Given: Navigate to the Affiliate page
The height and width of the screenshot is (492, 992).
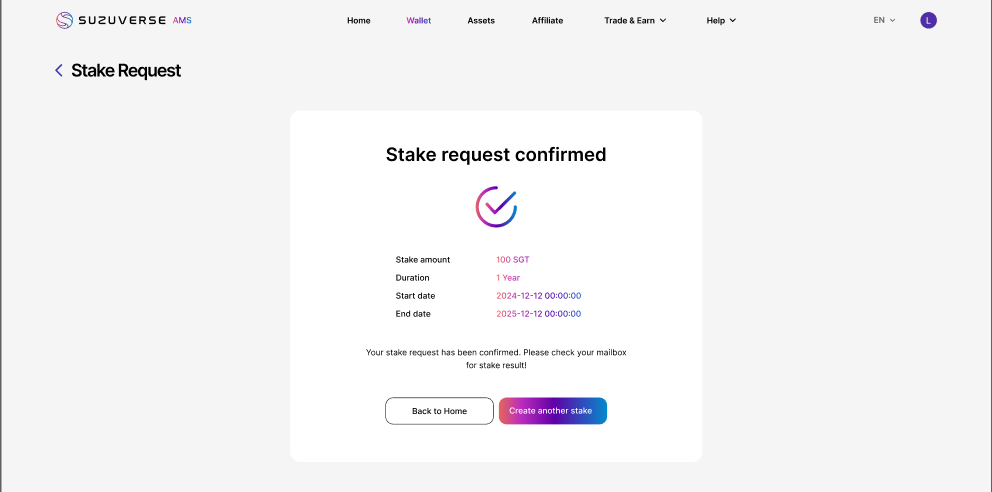Looking at the screenshot, I should tap(547, 20).
